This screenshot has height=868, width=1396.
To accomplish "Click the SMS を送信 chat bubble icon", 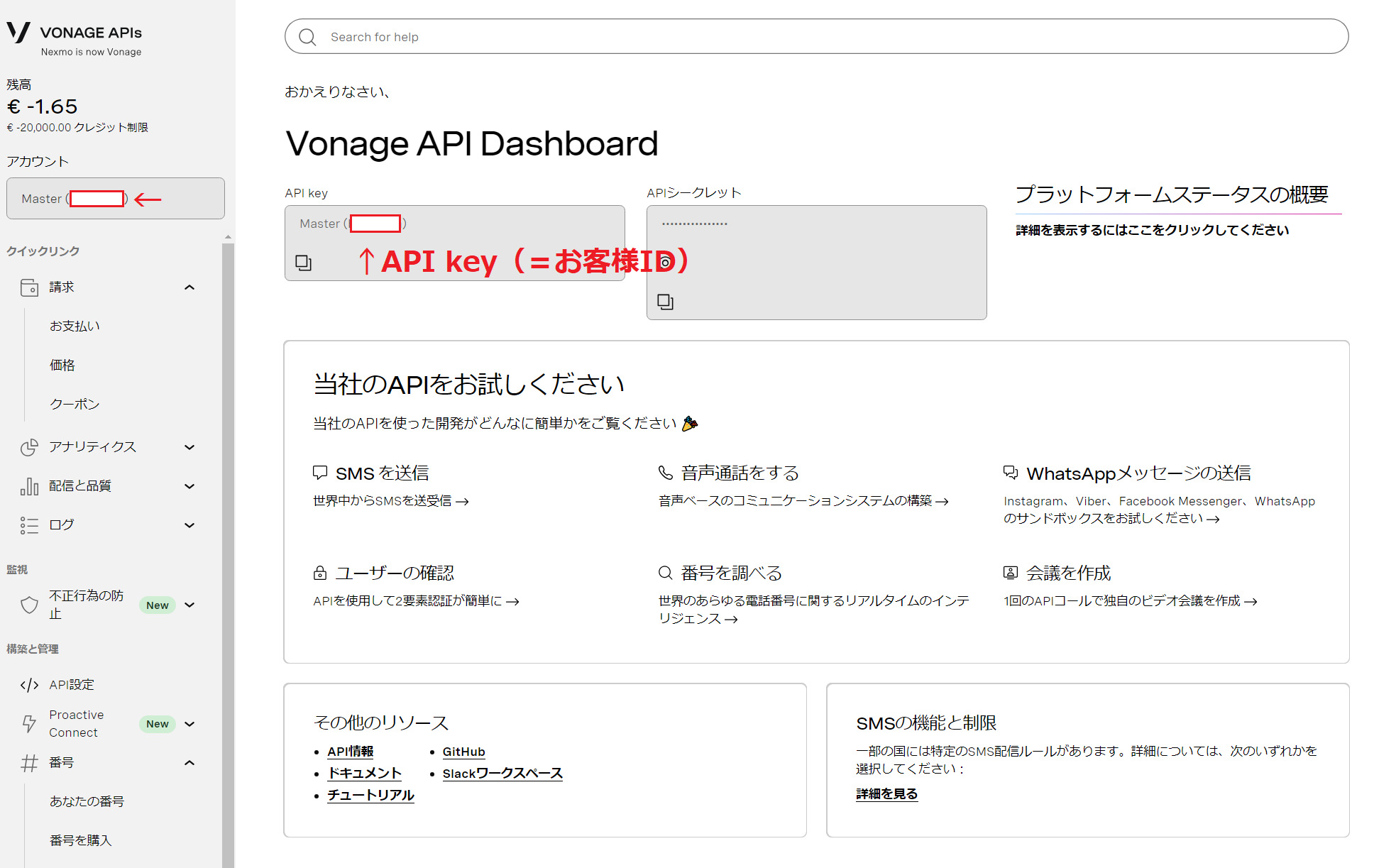I will click(x=320, y=473).
